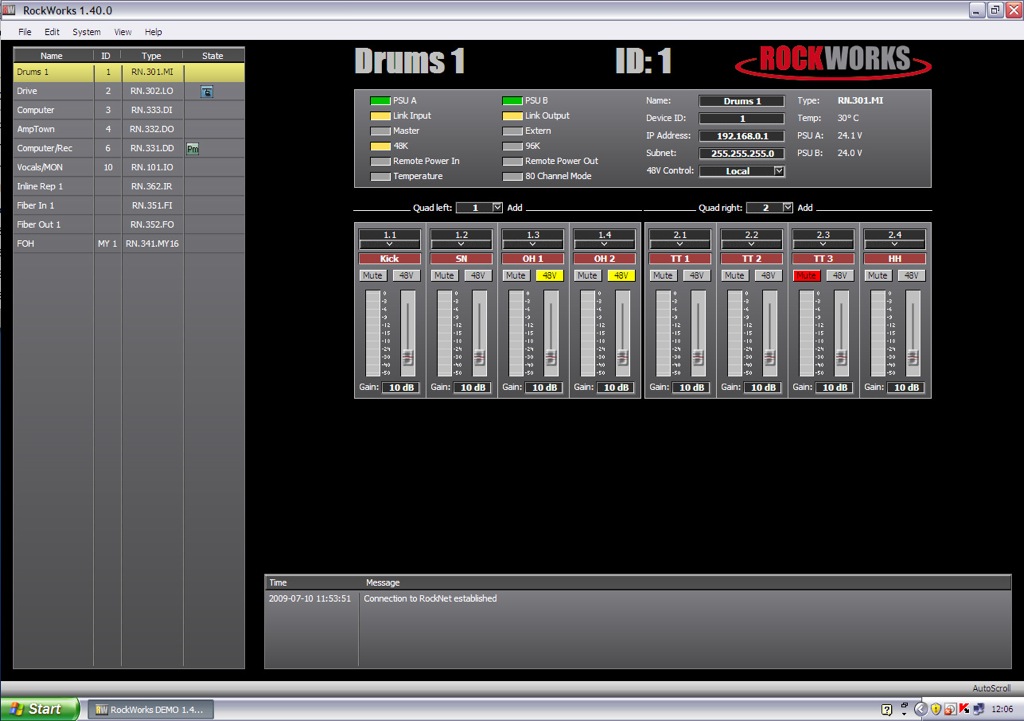The image size is (1024, 721).
Task: Click the 48K sample rate indicator
Action: point(380,146)
